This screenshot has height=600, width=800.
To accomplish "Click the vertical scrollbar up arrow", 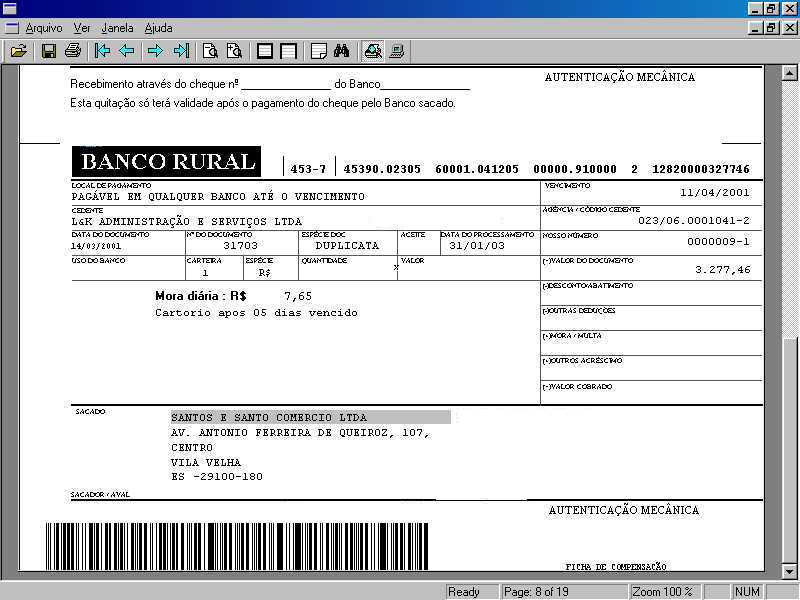I will (789, 73).
